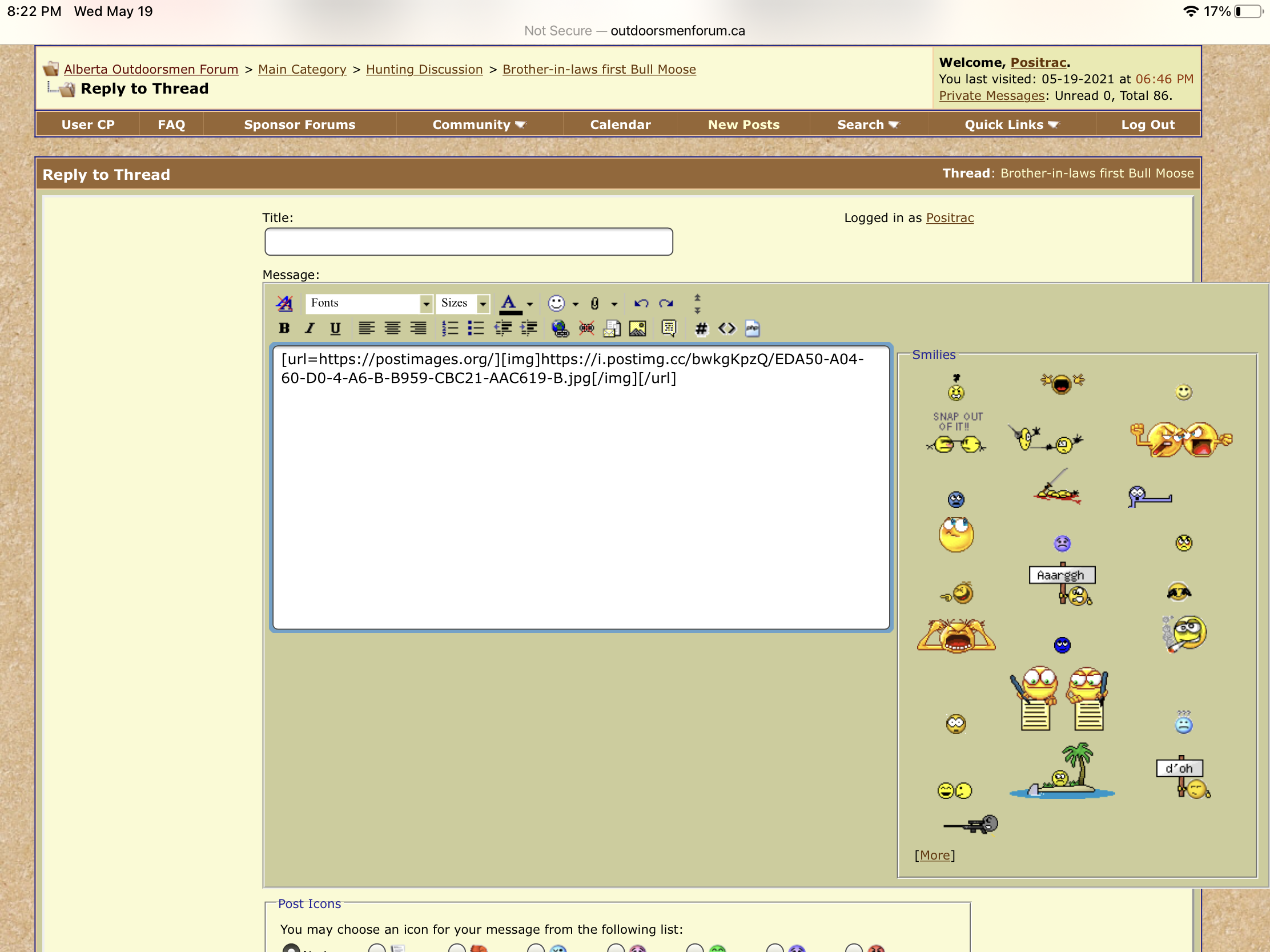Wrap selection in PHP tags
The image size is (1270, 952).
tap(752, 328)
